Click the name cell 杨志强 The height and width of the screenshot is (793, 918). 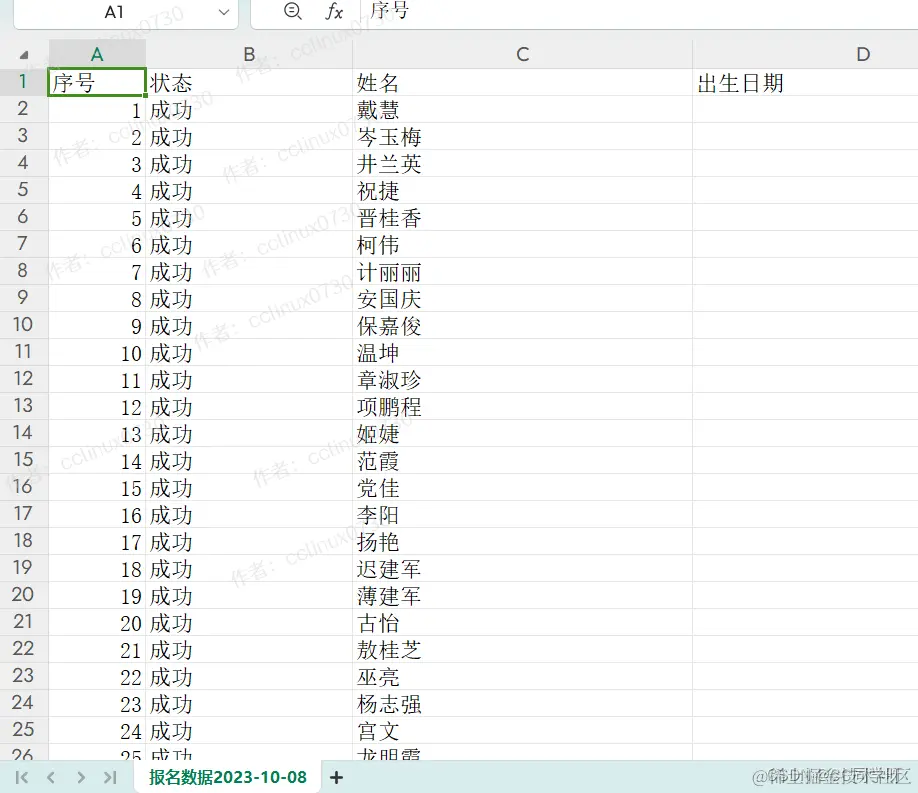click(x=522, y=703)
